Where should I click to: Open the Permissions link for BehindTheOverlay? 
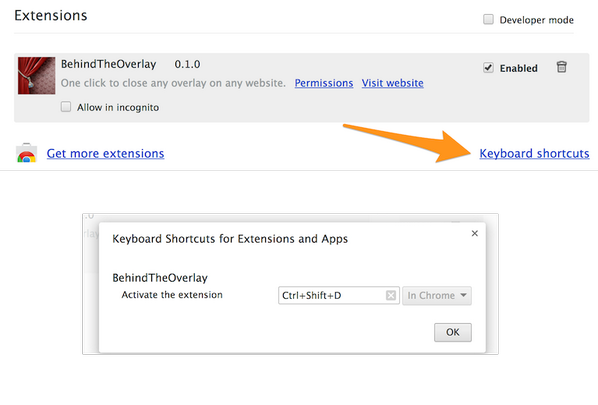click(x=324, y=83)
